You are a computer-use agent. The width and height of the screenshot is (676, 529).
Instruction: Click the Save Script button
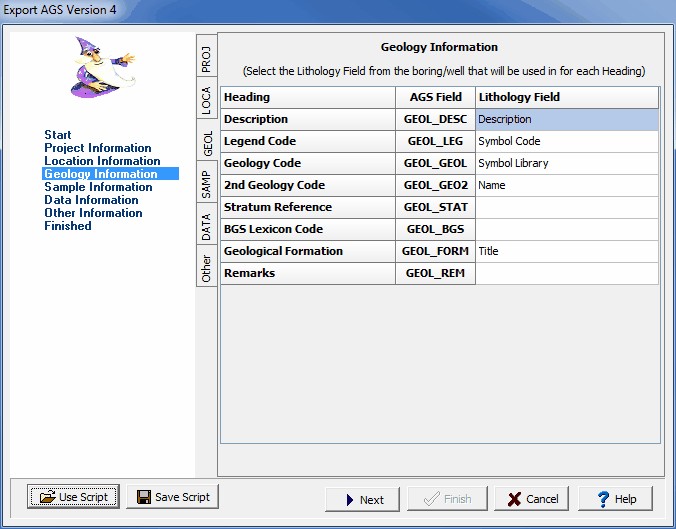tap(172, 497)
